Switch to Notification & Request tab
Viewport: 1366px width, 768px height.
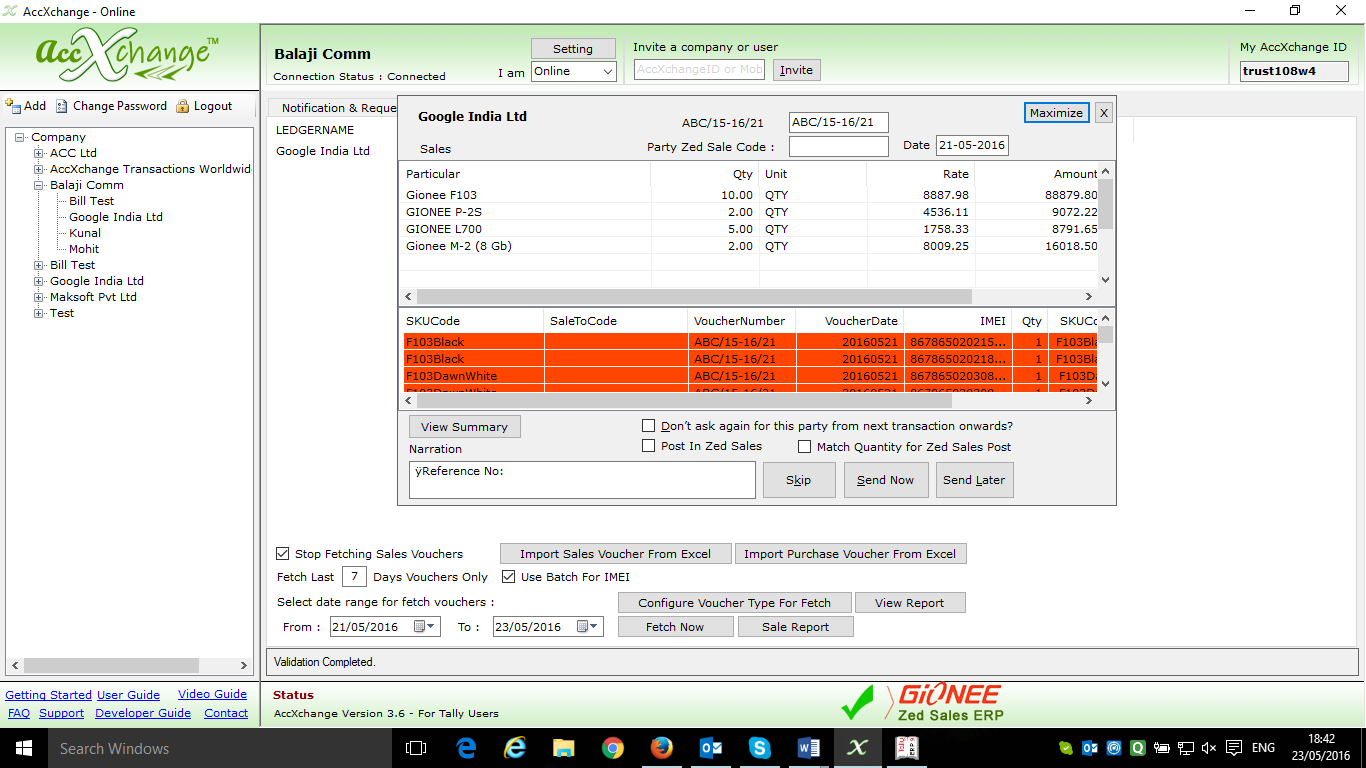point(337,107)
